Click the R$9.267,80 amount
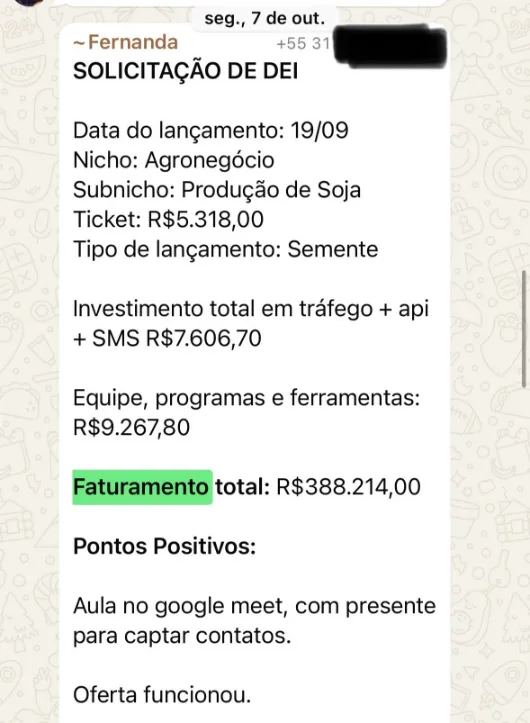Viewport: 530px width, 723px height. 131,427
